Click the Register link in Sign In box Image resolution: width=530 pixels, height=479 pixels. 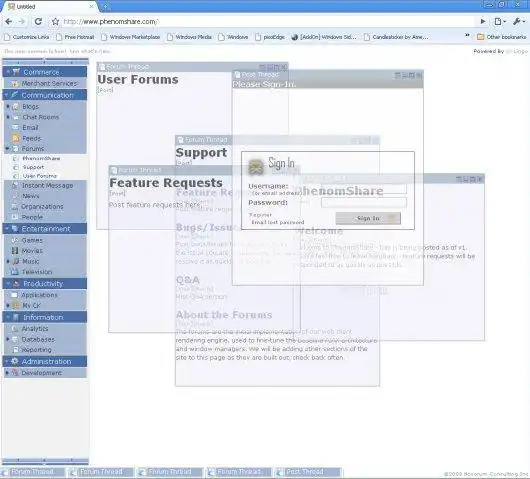coord(260,215)
